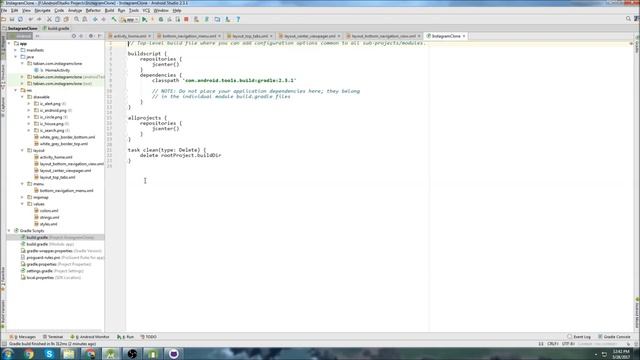This screenshot has width=640, height=360.
Task: Click the blue Help question mark icon
Action: pyautogui.click(x=238, y=19)
